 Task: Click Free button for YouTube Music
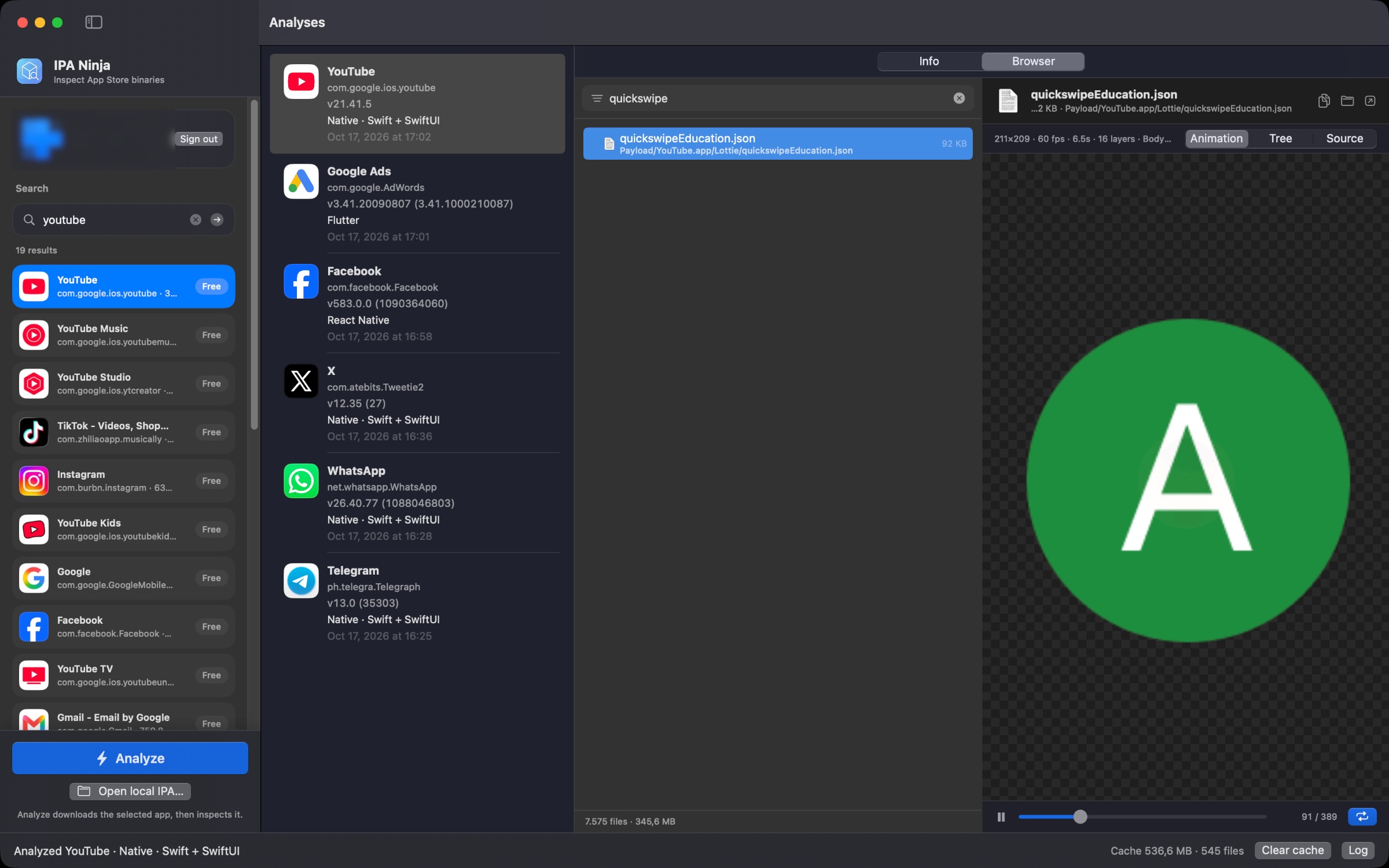click(x=211, y=335)
